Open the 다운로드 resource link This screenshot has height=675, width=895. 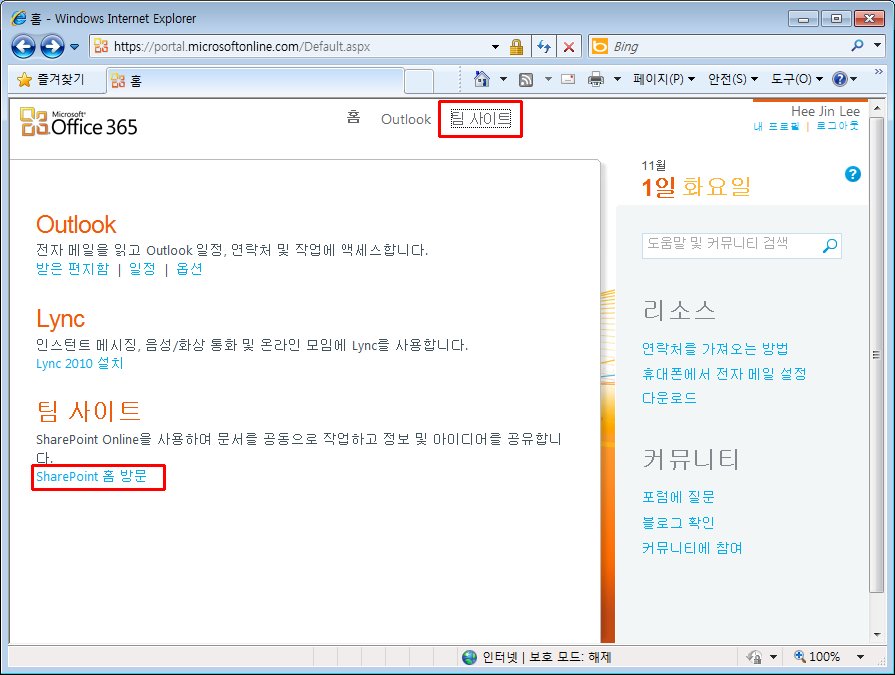670,397
